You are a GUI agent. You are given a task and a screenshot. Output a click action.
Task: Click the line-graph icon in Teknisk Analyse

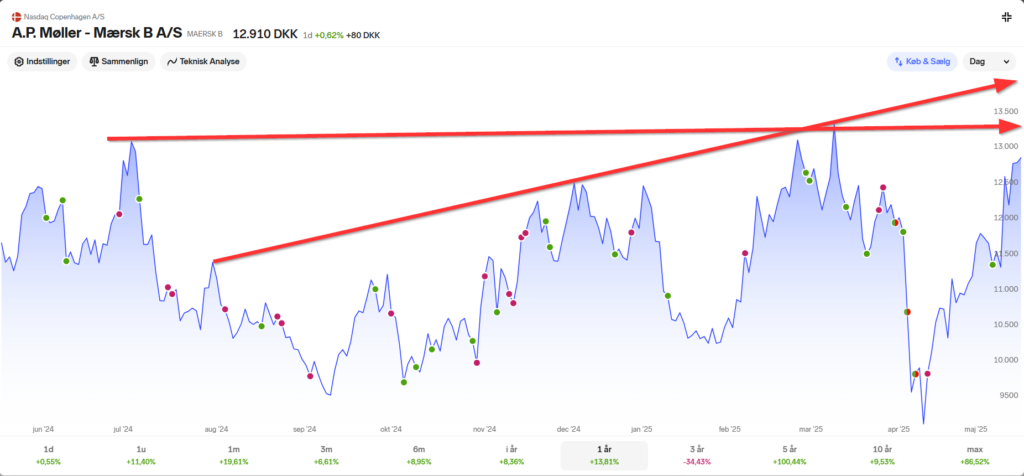click(x=172, y=62)
